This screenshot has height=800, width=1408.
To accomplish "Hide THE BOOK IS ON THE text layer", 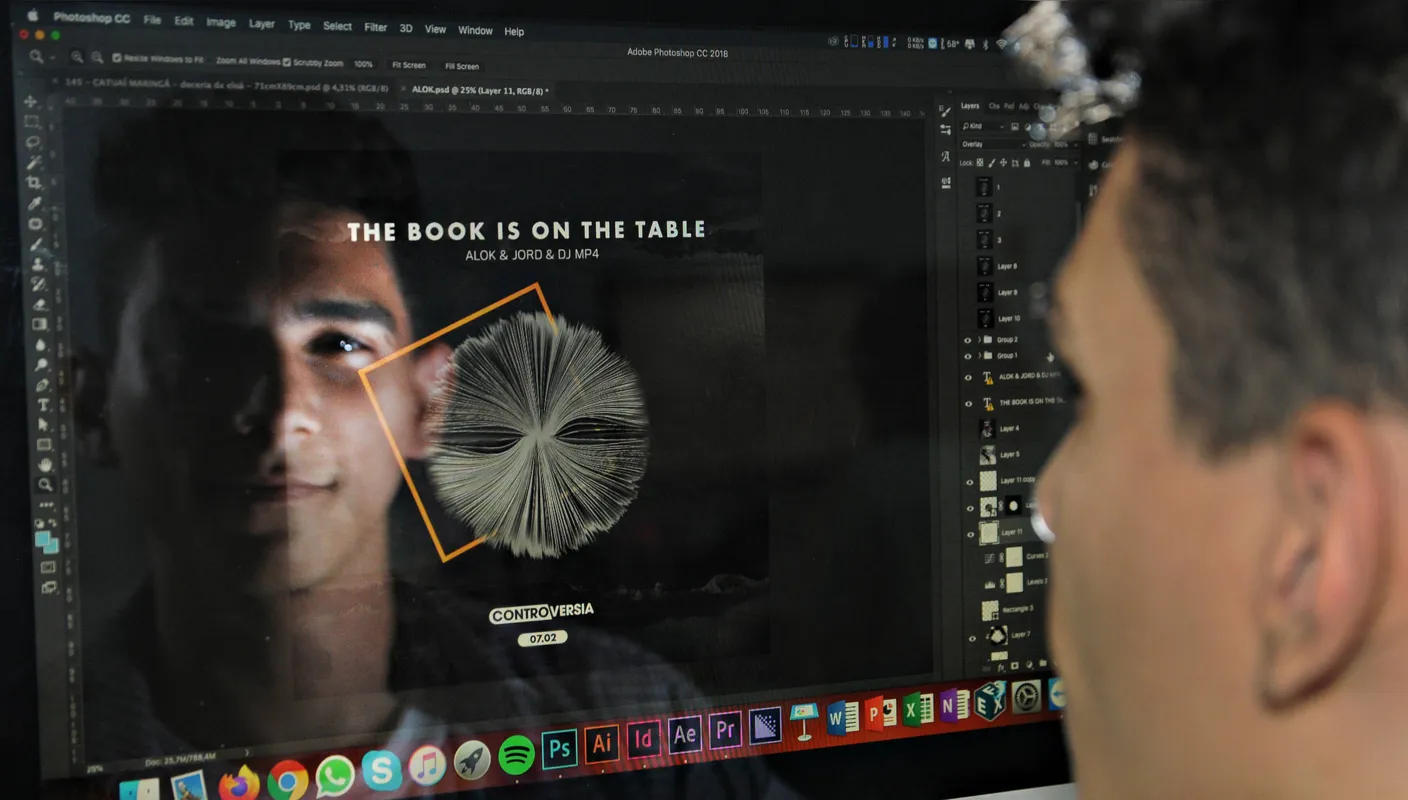I will [x=968, y=403].
